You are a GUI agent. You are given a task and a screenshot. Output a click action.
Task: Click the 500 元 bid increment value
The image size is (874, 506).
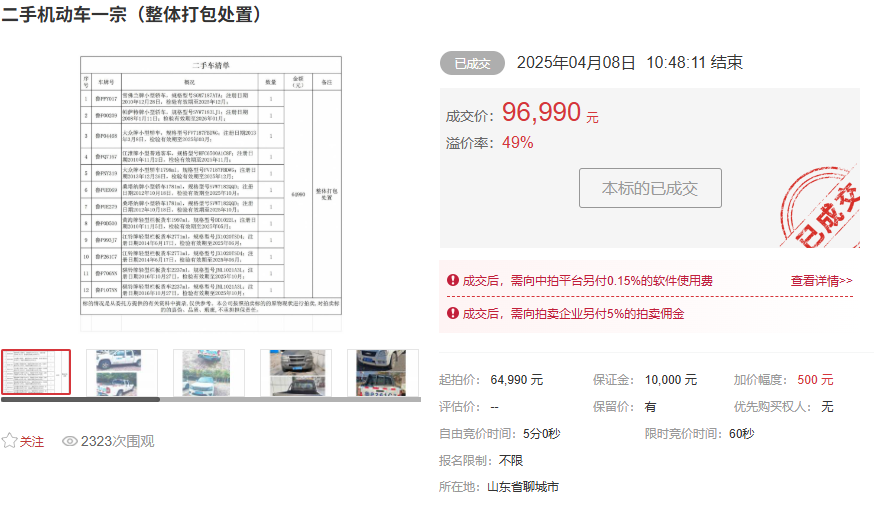(815, 380)
